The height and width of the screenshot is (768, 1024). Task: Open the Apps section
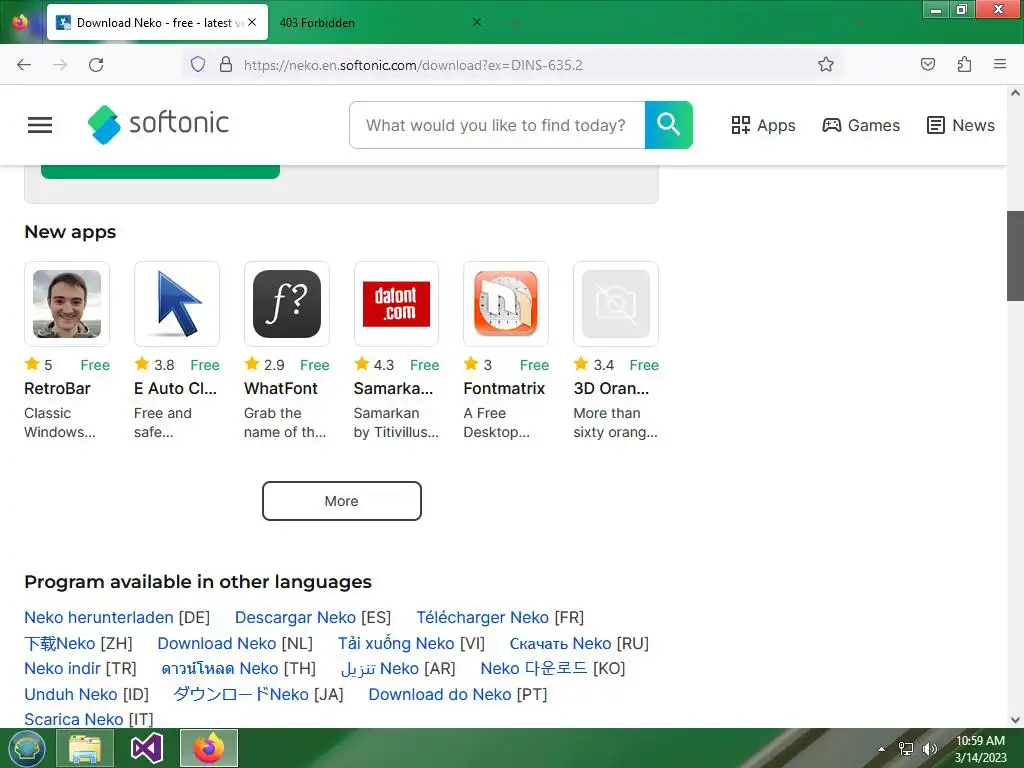(x=763, y=125)
